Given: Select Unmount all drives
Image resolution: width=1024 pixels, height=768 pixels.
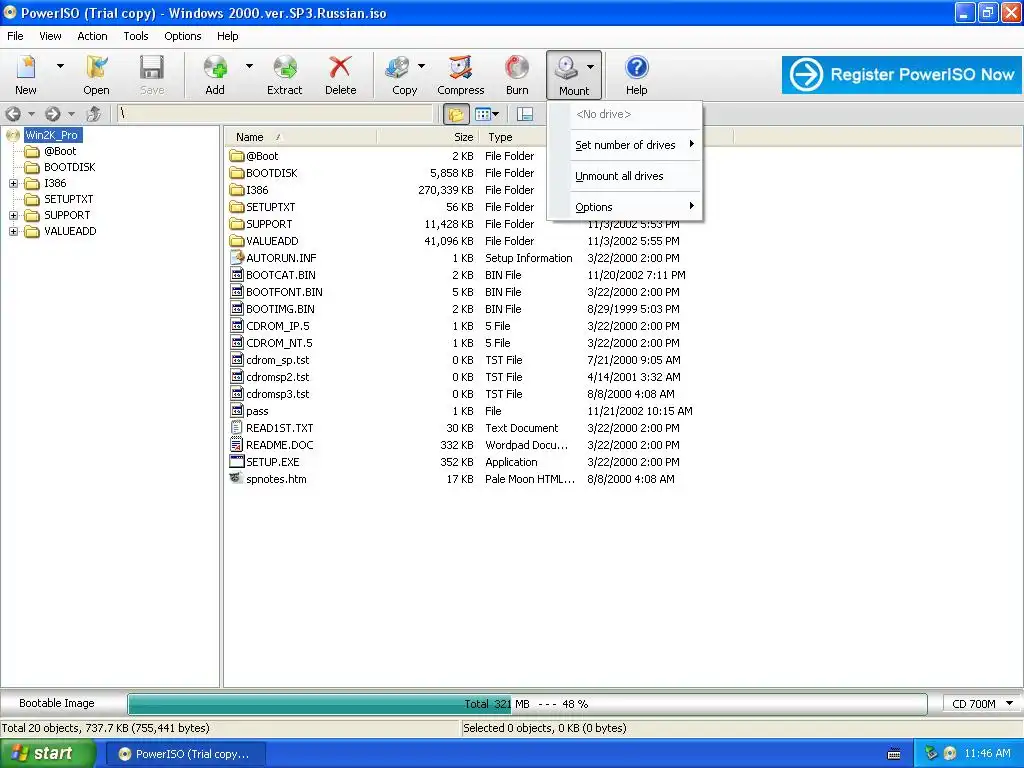Looking at the screenshot, I should pos(625,176).
